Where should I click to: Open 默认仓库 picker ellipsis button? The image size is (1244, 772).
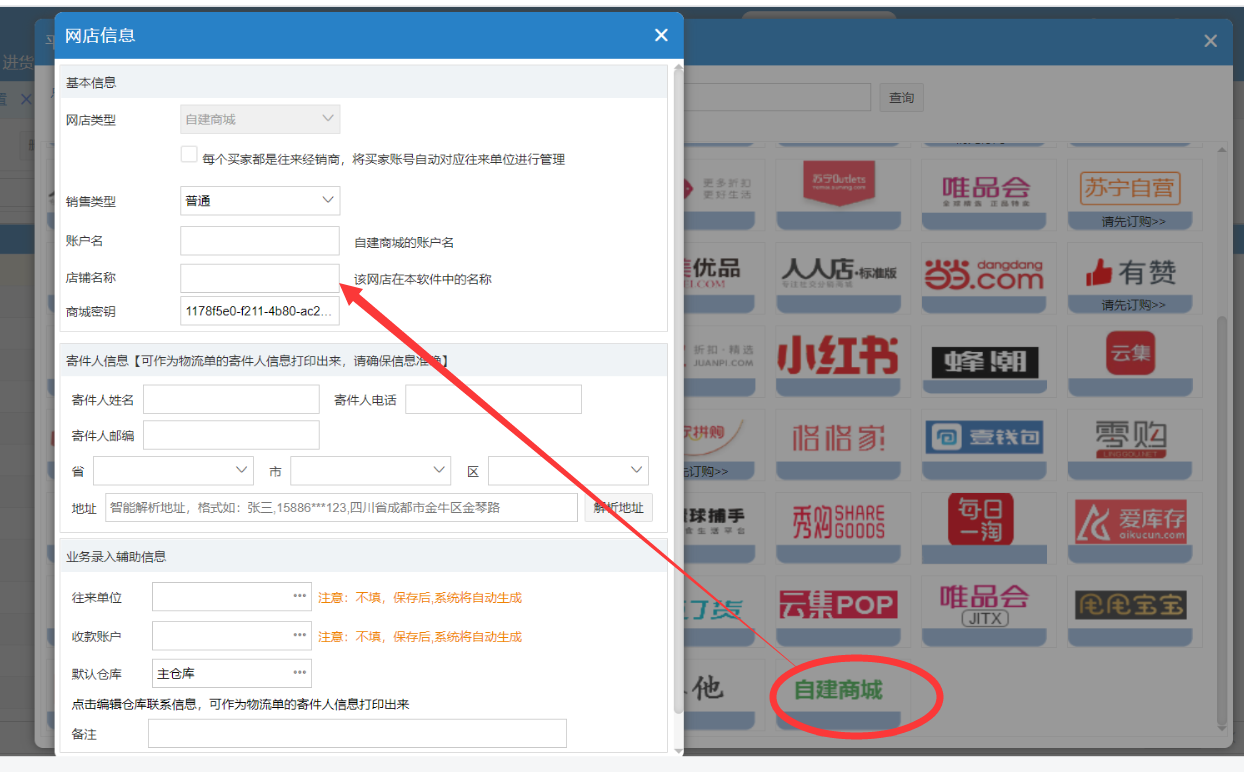click(300, 673)
